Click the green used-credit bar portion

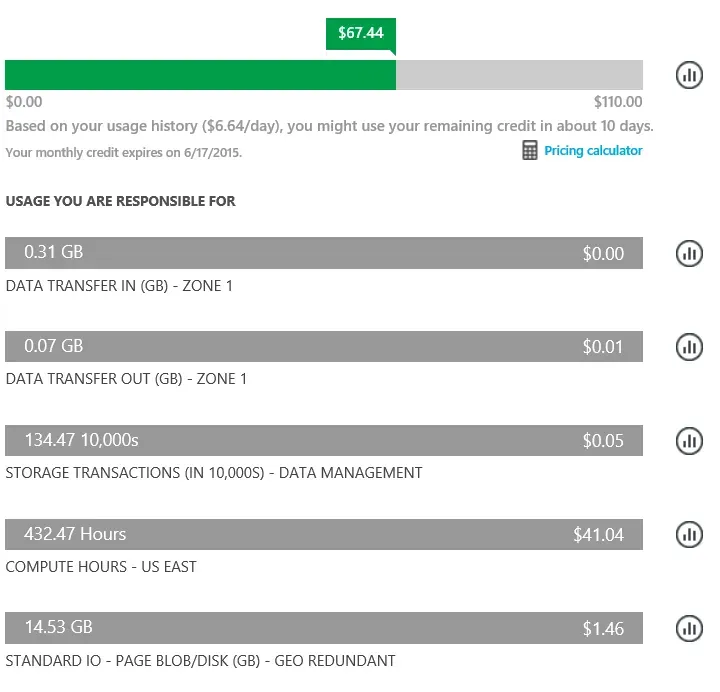(x=200, y=74)
